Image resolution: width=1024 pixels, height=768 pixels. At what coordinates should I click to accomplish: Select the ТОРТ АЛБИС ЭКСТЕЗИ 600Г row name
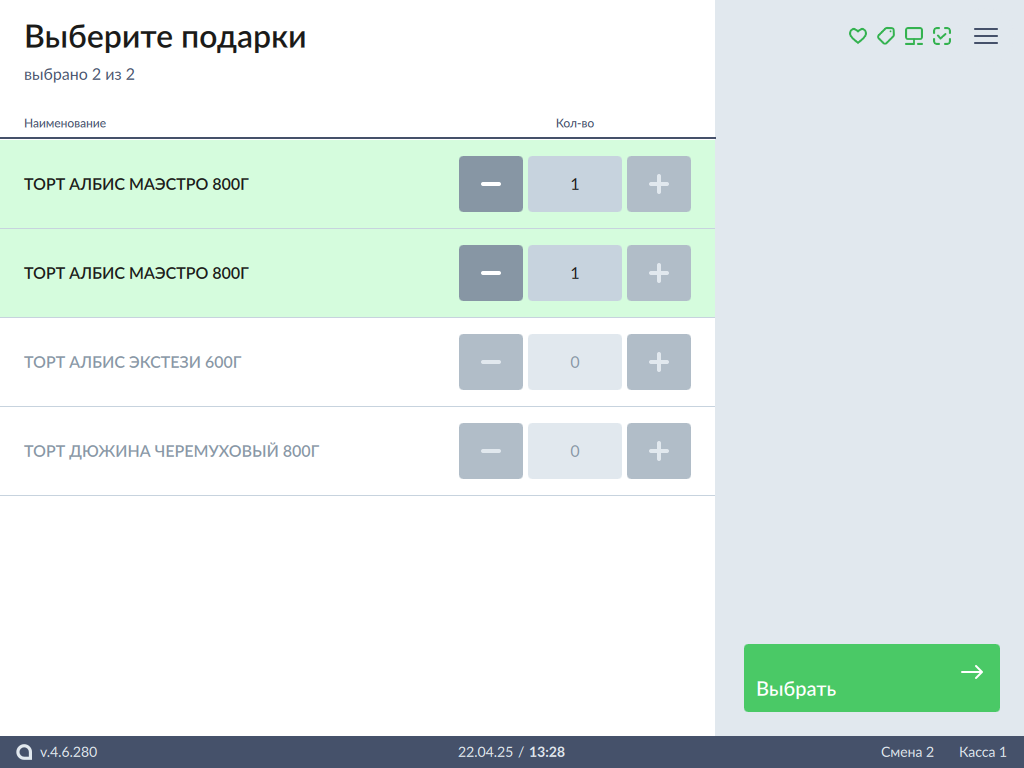[133, 362]
